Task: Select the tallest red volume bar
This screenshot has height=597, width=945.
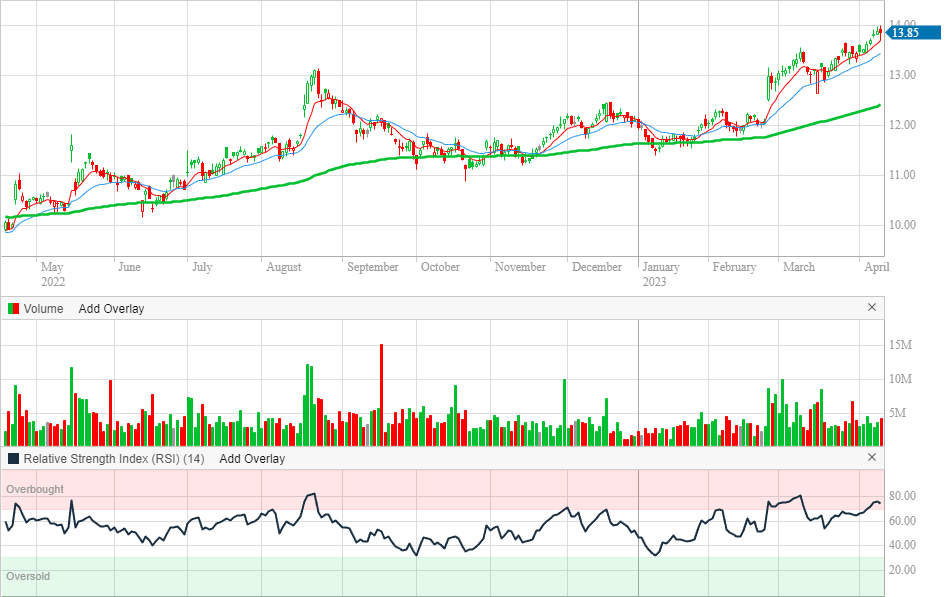Action: click(x=381, y=394)
